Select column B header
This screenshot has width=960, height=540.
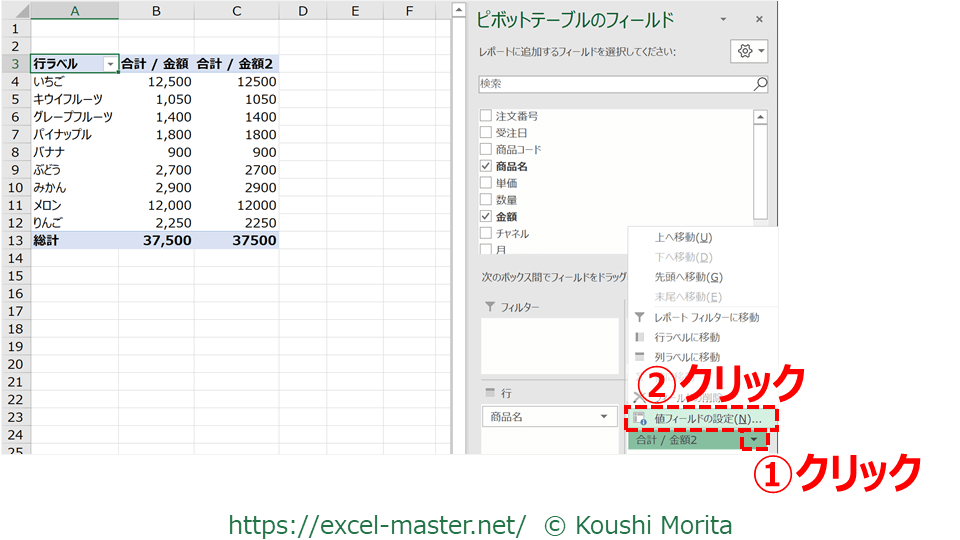(156, 11)
